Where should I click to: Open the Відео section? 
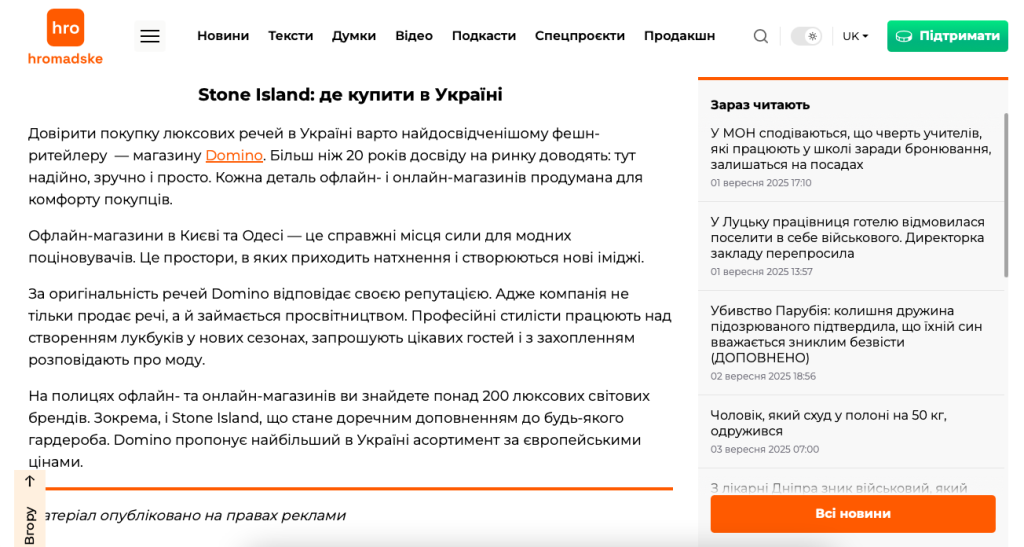pos(414,36)
